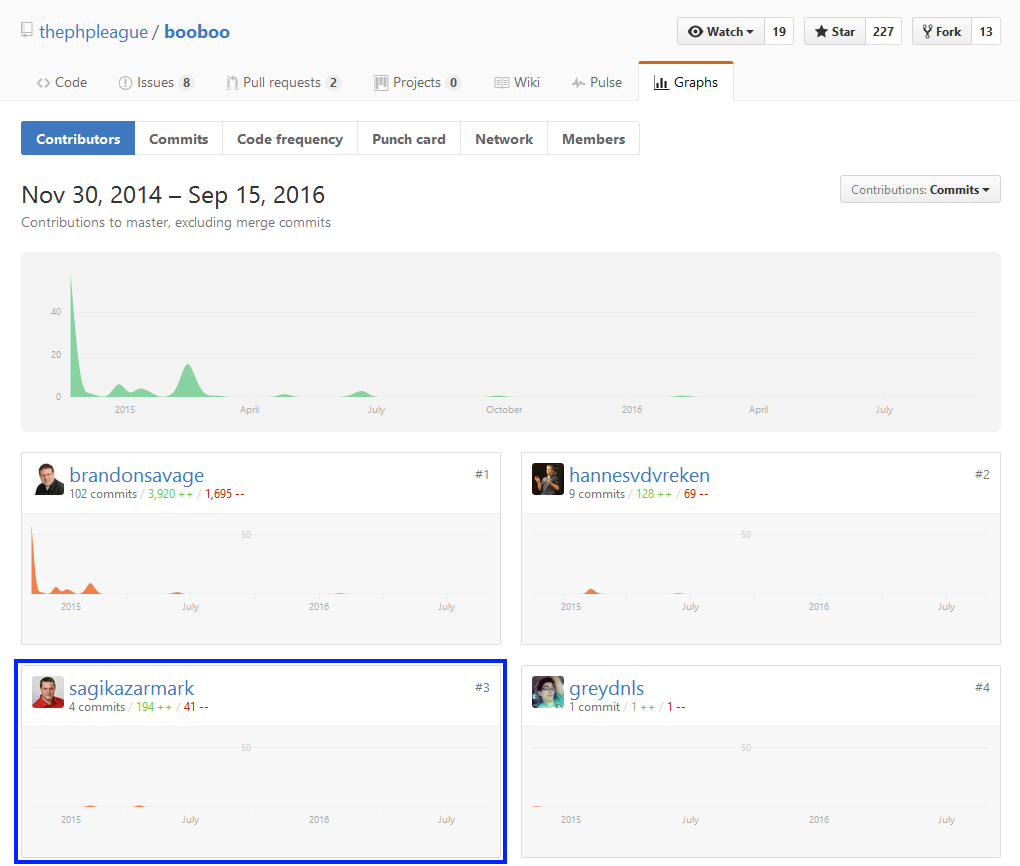Open sagikazarmark profile link
Image resolution: width=1020 pixels, height=866 pixels.
tap(131, 688)
